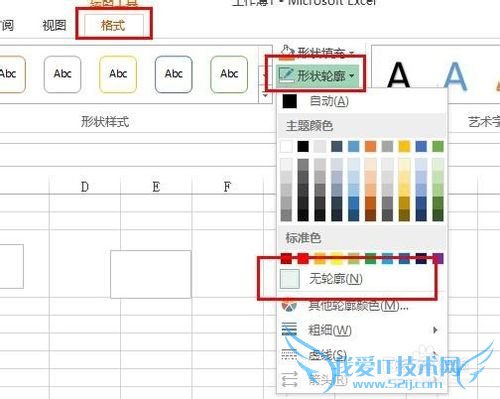The width and height of the screenshot is (500, 399).
Task: Pick the green theme color in top row
Action: click(x=438, y=146)
